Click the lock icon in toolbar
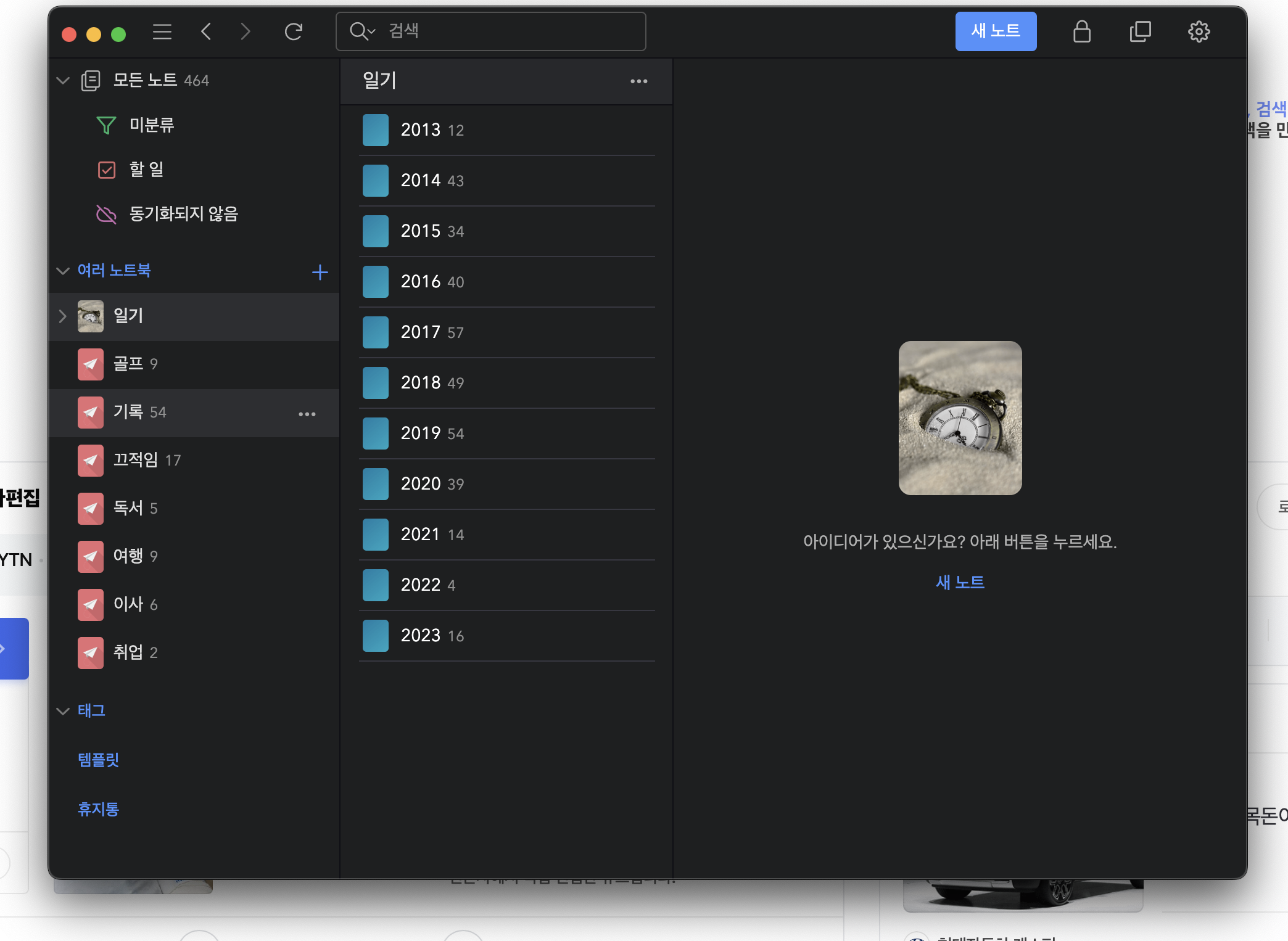Image resolution: width=1288 pixels, height=941 pixels. pos(1081,31)
